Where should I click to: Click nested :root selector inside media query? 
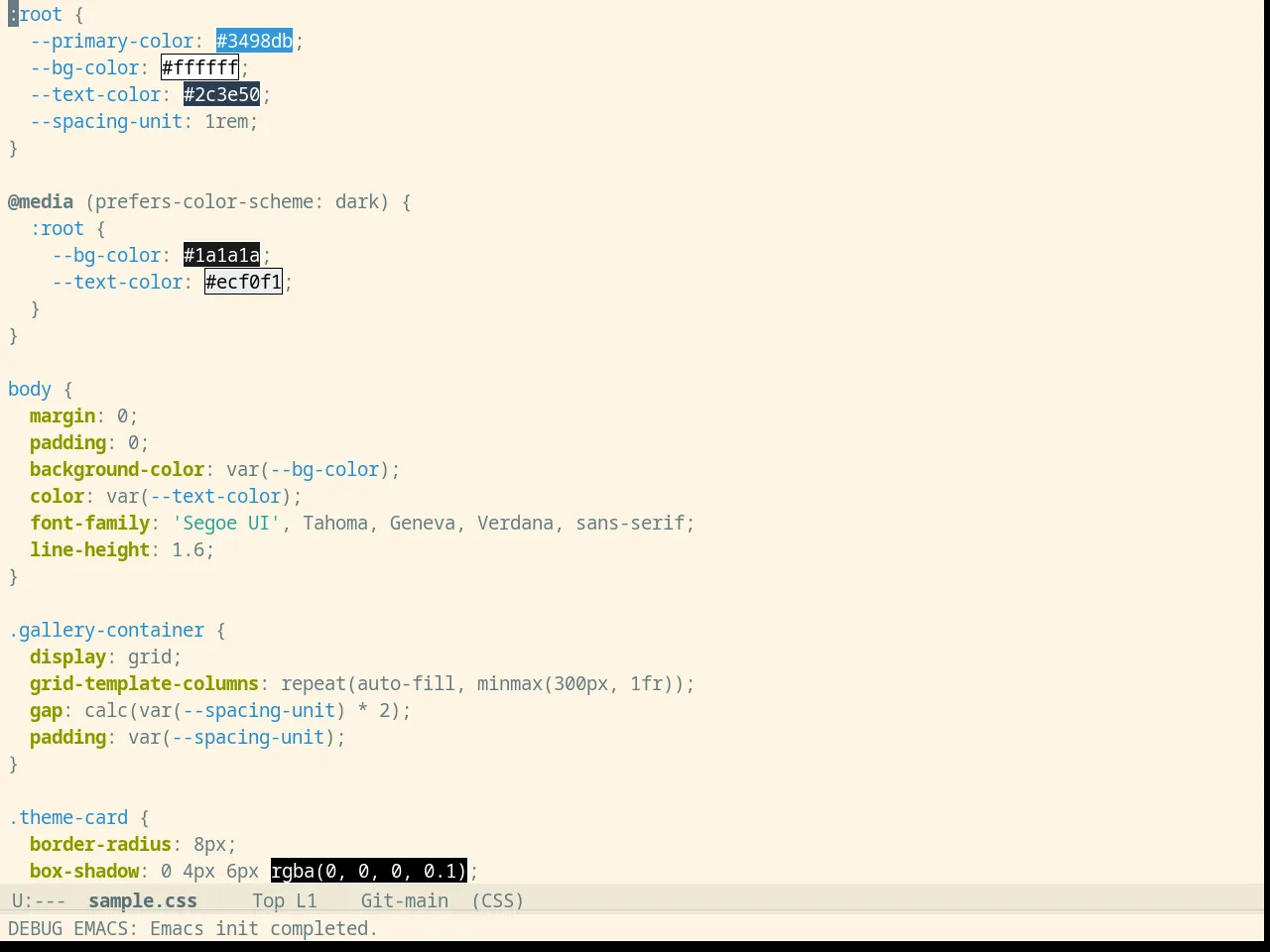coord(58,228)
